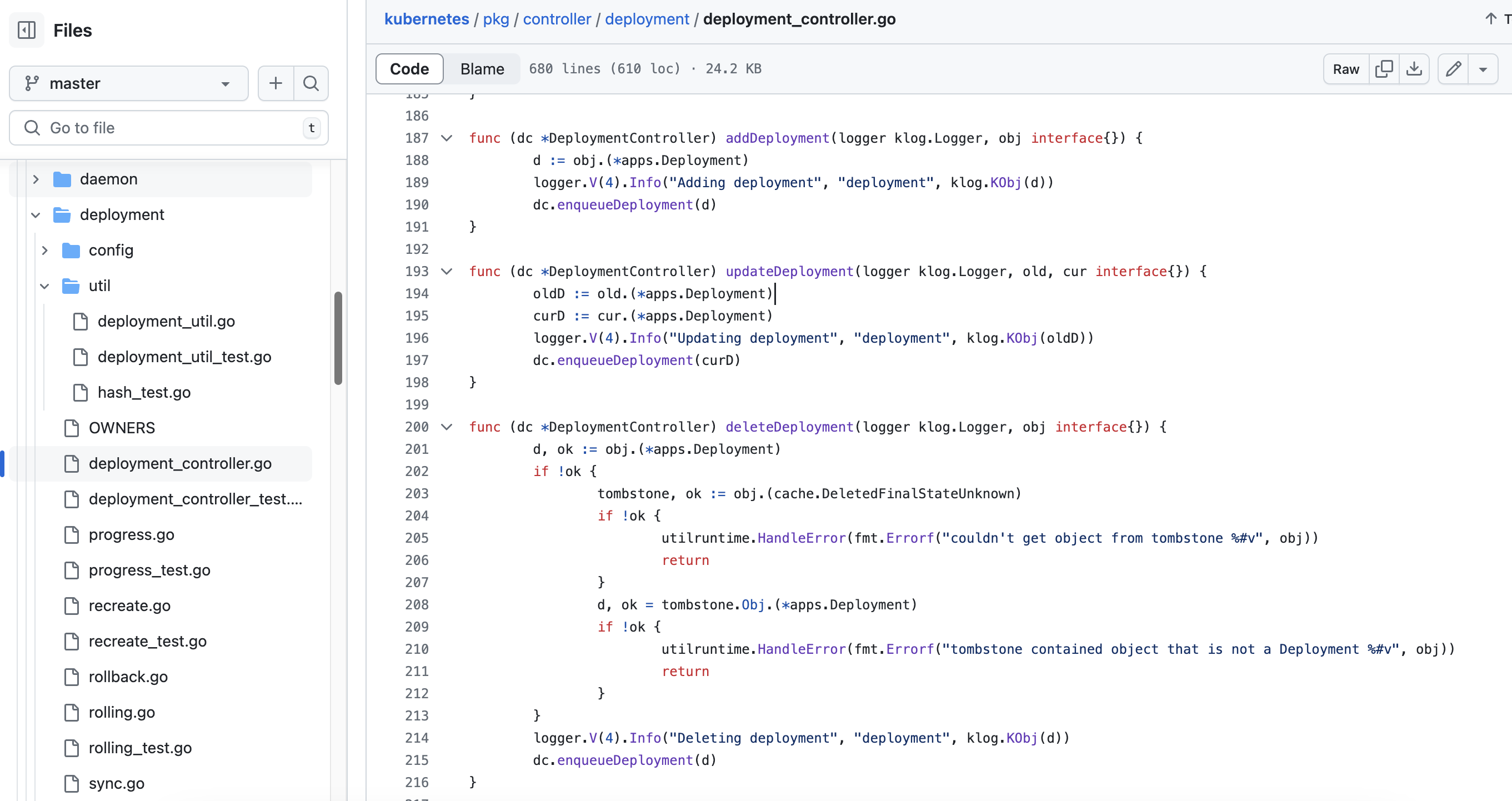
Task: Fold the deleteDeployment function chevron
Action: point(447,427)
